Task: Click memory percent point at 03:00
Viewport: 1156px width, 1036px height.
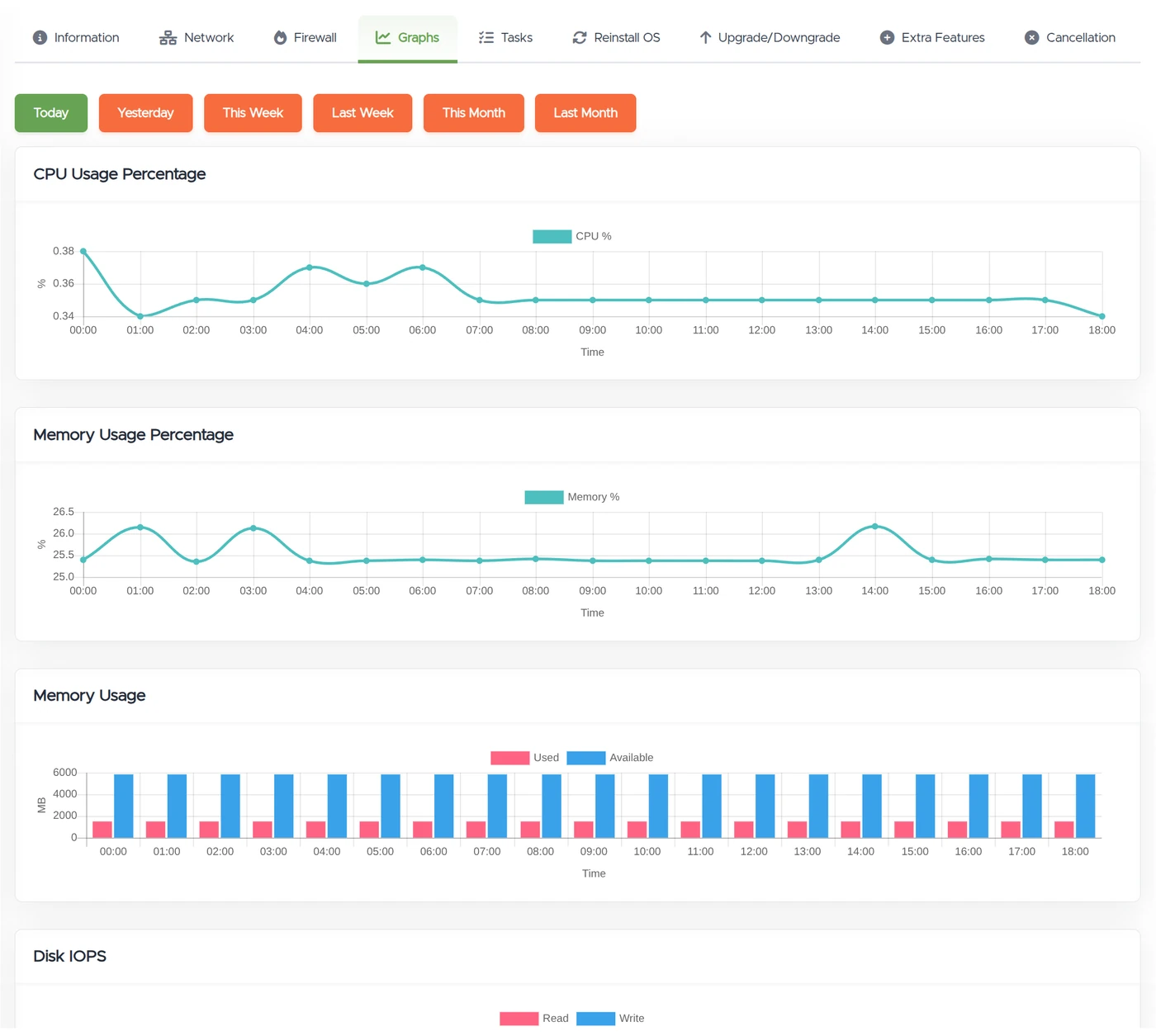Action: coord(253,528)
